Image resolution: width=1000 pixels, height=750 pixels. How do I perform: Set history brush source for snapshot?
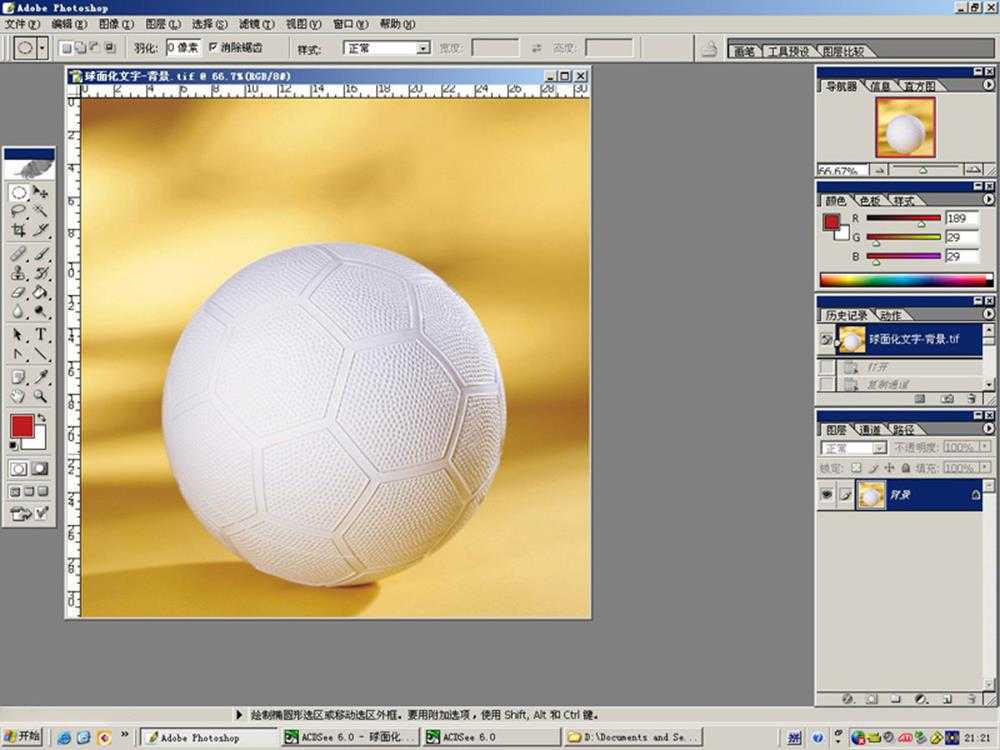827,339
